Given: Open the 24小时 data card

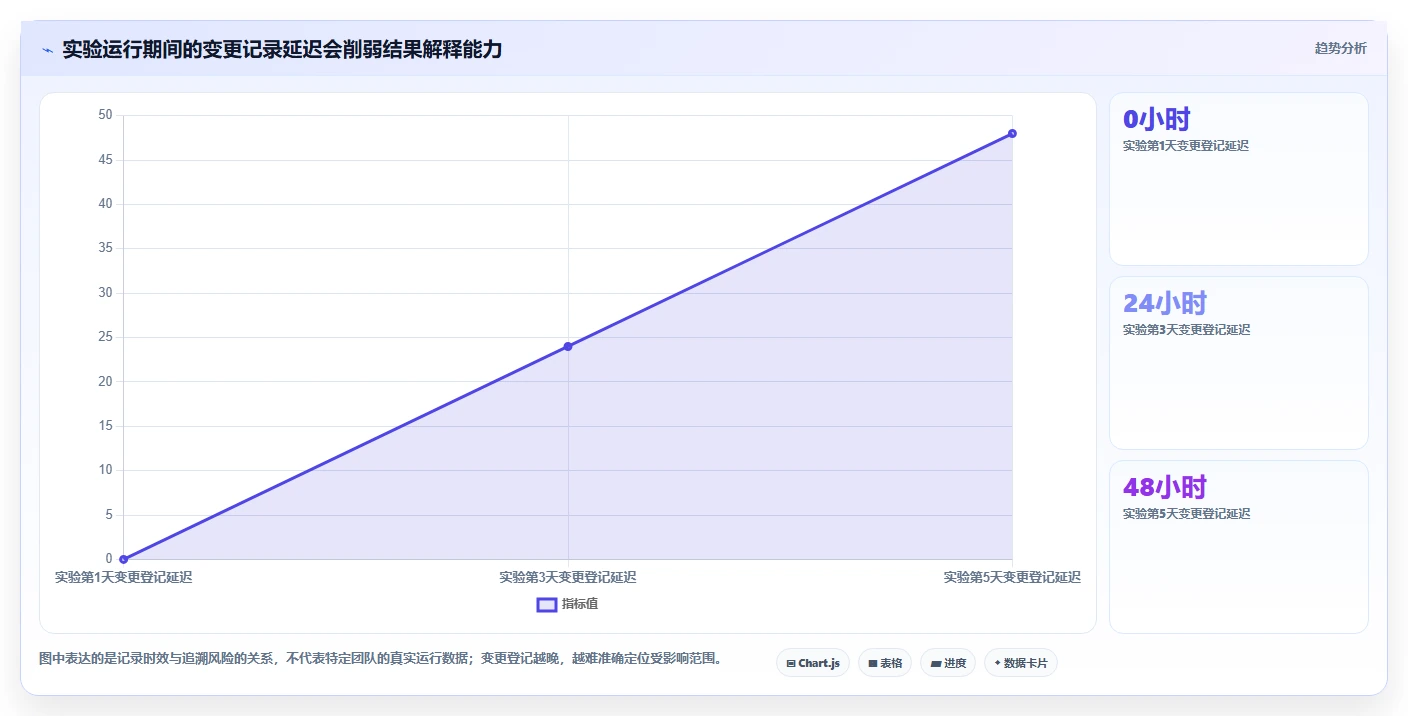Looking at the screenshot, I should click(x=1238, y=363).
